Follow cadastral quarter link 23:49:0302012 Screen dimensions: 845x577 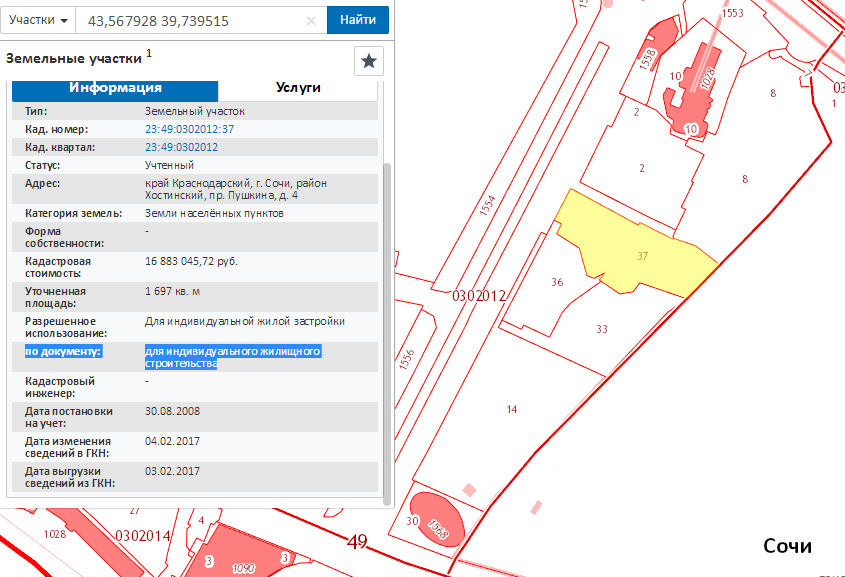[181, 147]
